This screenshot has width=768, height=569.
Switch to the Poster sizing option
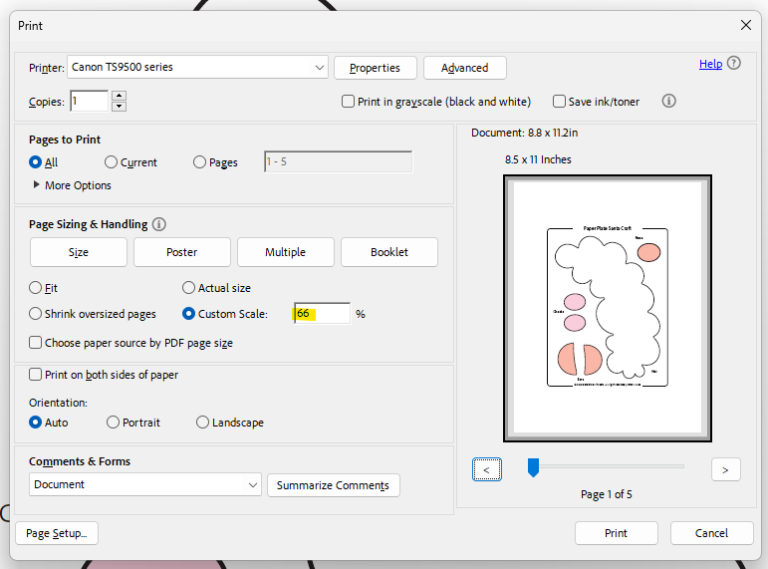coord(182,252)
